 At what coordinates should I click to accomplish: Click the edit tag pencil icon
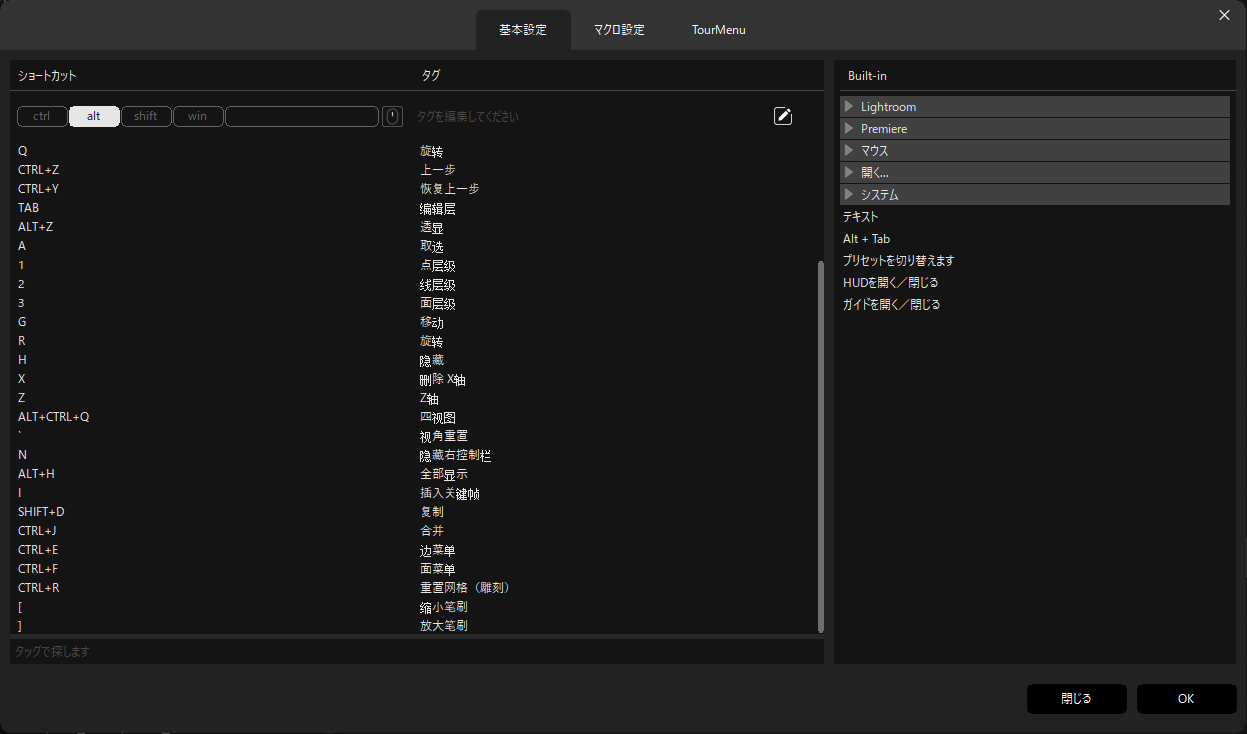point(783,116)
